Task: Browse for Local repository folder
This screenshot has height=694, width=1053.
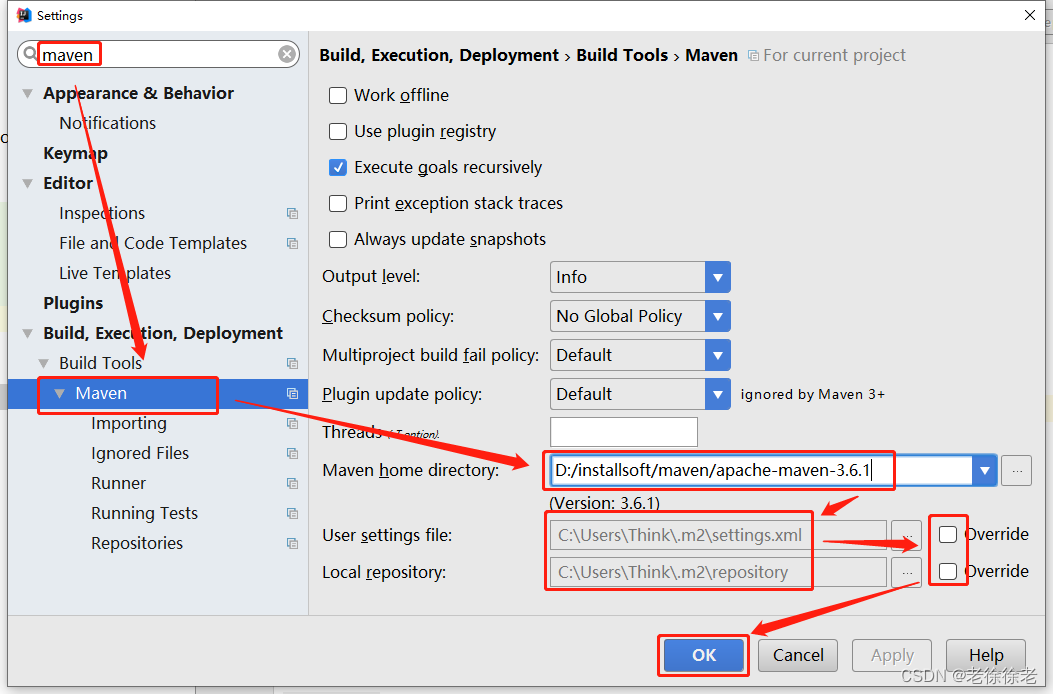Action: [907, 572]
